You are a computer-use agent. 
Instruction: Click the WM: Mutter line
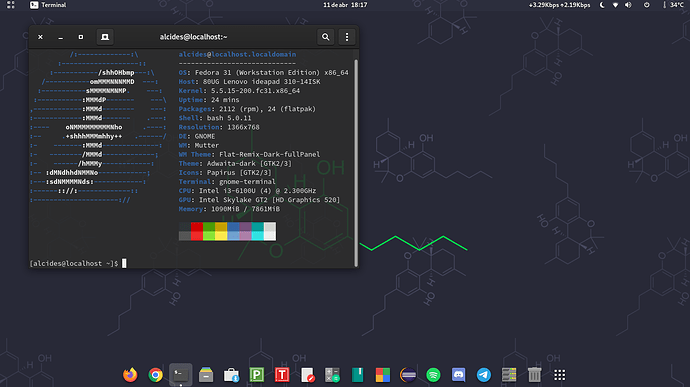pos(199,145)
